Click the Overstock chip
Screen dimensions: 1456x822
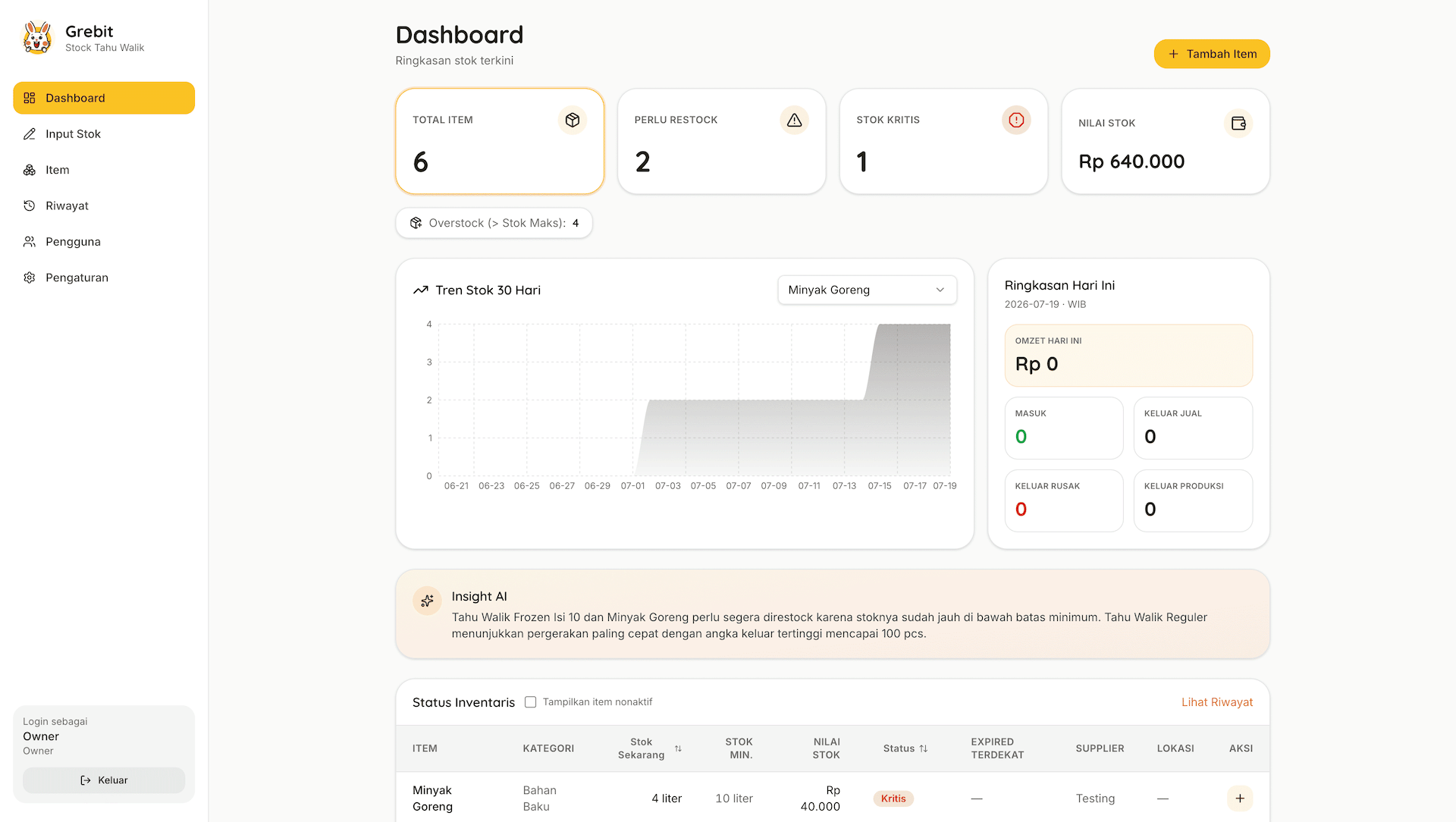coord(494,223)
